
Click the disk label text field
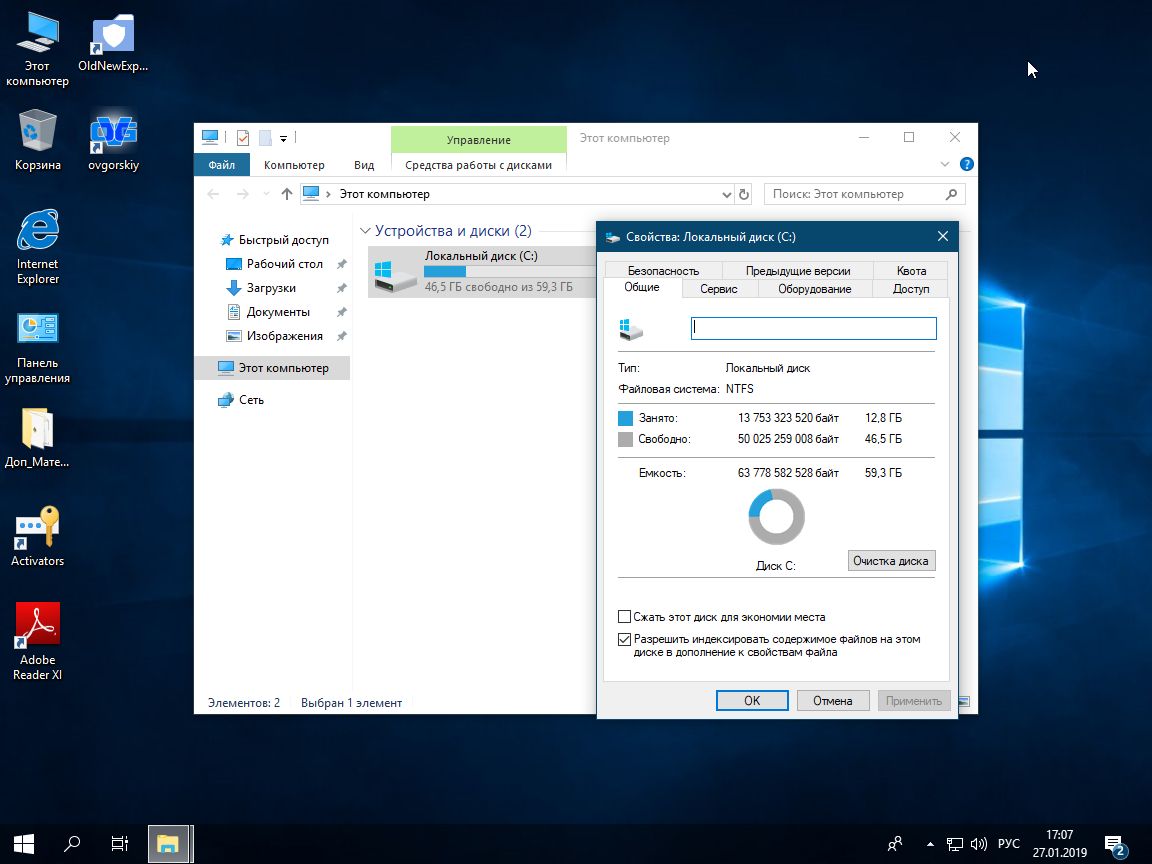pos(813,328)
